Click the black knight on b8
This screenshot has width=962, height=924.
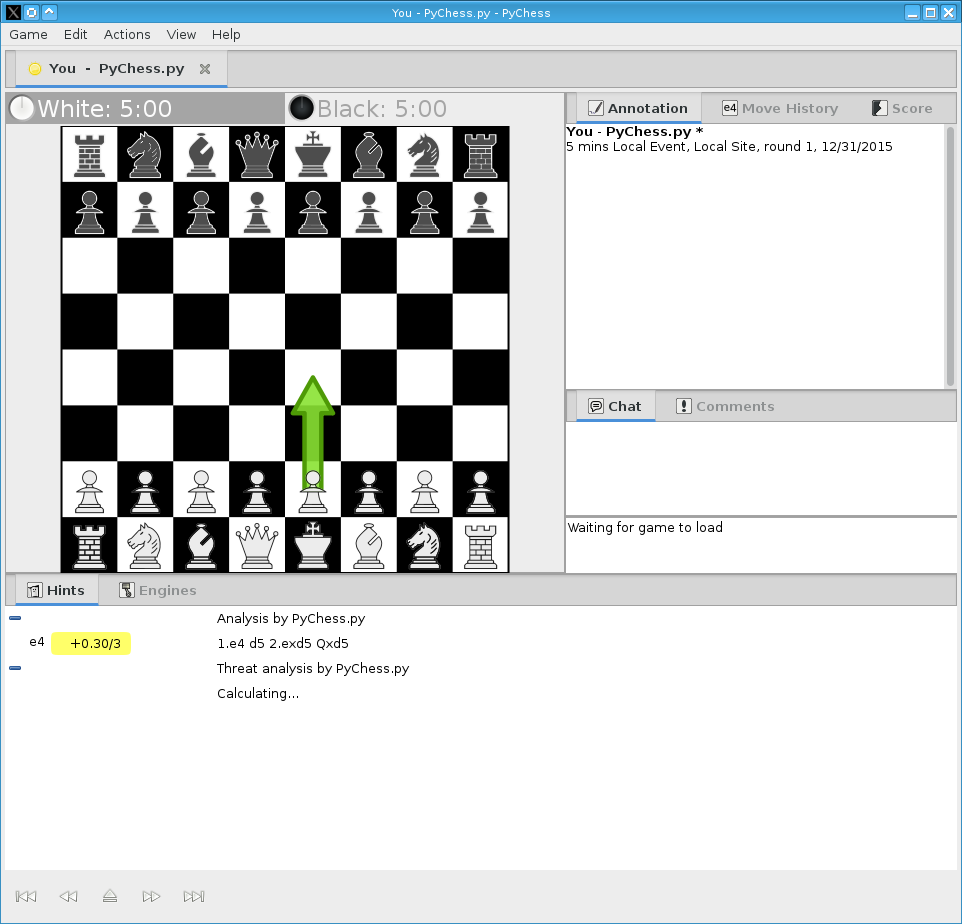pyautogui.click(x=145, y=154)
